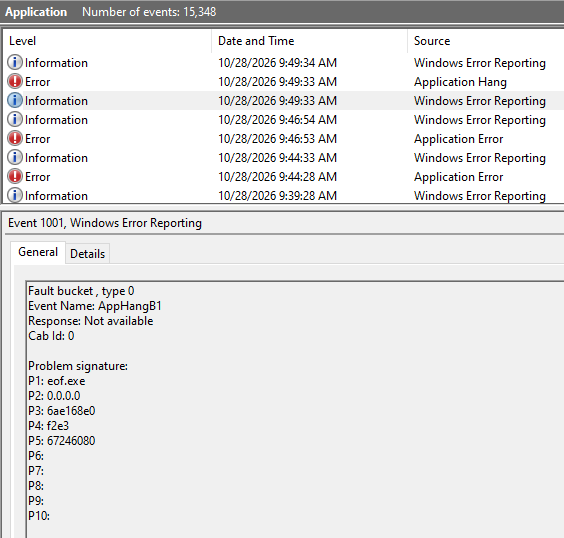Image resolution: width=564 pixels, height=538 pixels.
Task: Select the date cell 10/28/2026 9:46:54 AM
Action: click(277, 120)
